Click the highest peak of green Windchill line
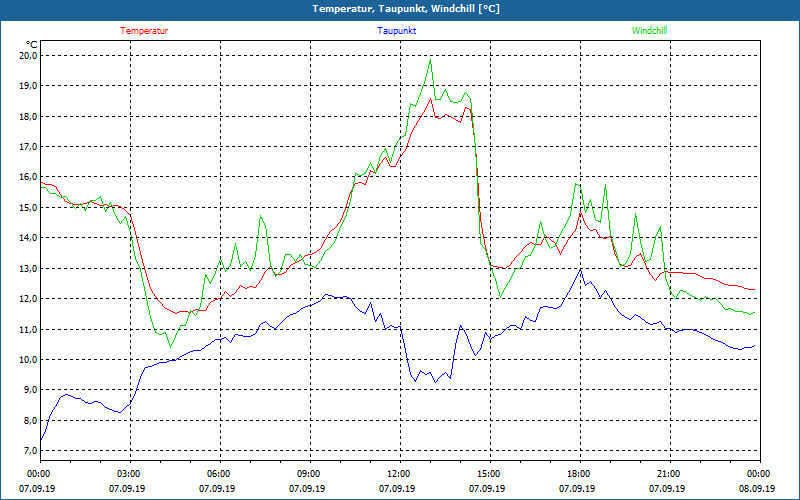800x500 pixels. 430,60
